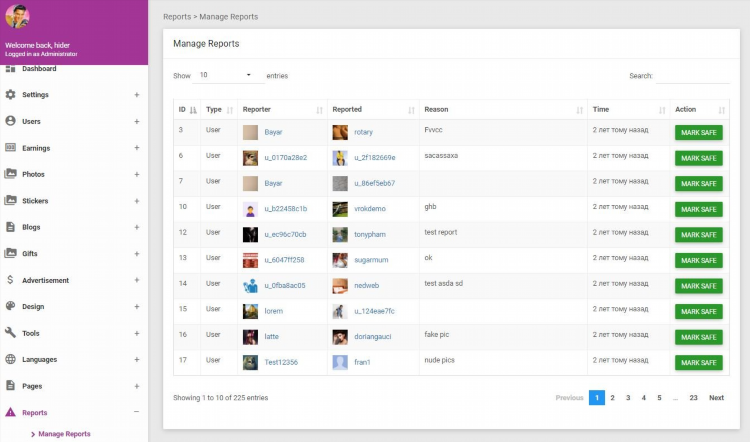Open the Advertisement menu item

45,280
